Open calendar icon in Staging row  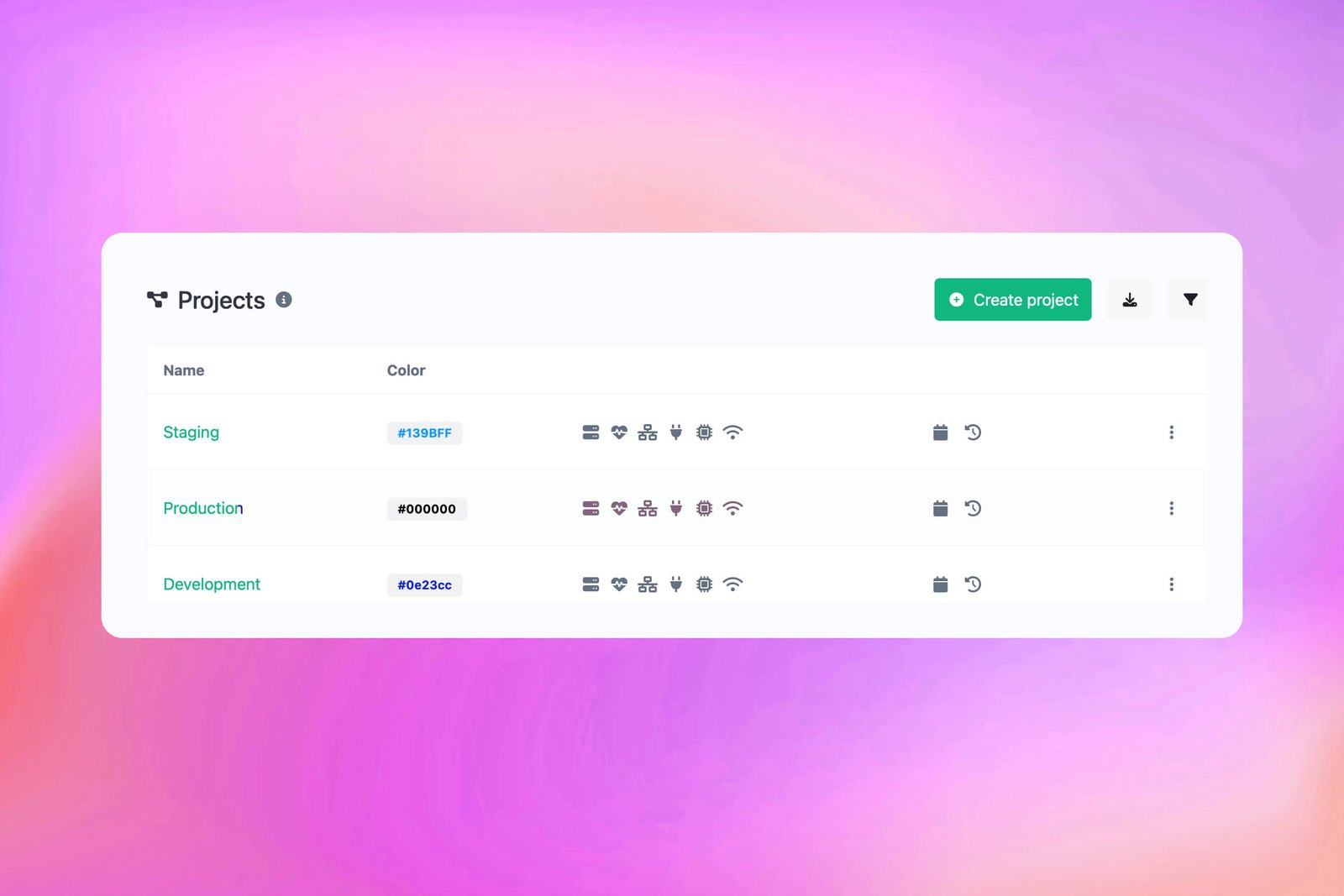tap(941, 432)
